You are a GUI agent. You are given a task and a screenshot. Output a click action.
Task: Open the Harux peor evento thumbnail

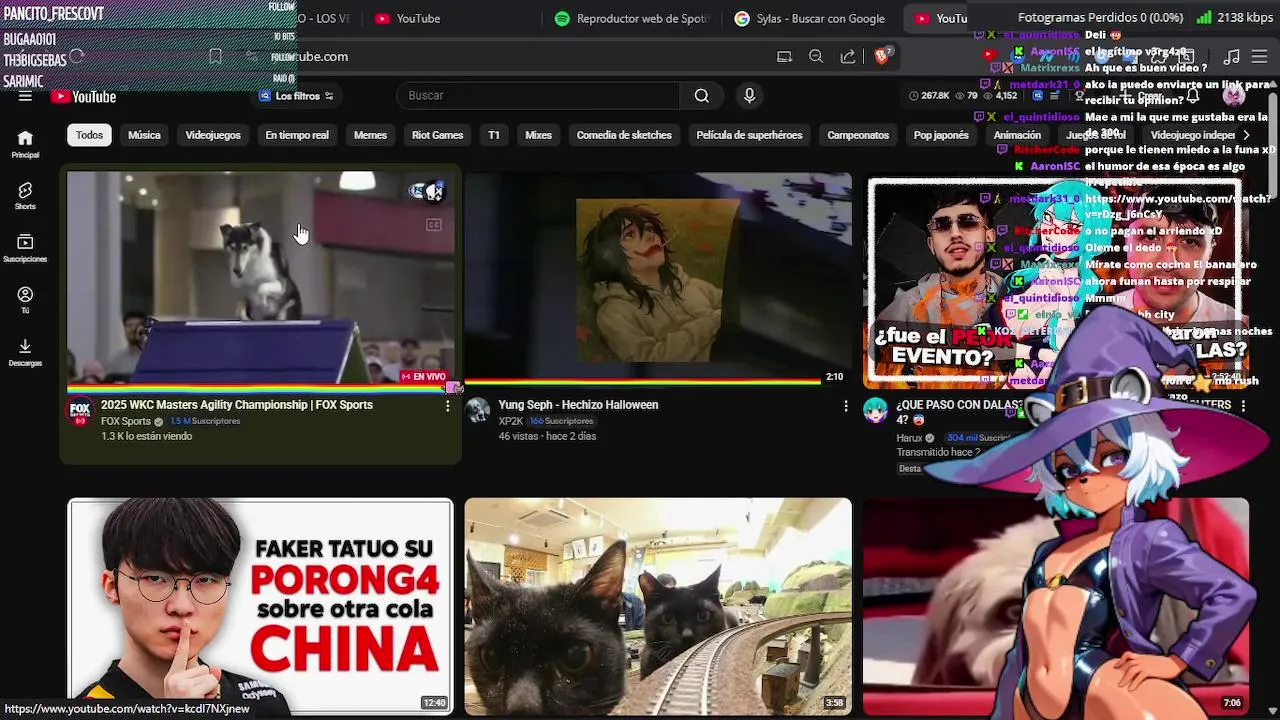coord(1055,281)
